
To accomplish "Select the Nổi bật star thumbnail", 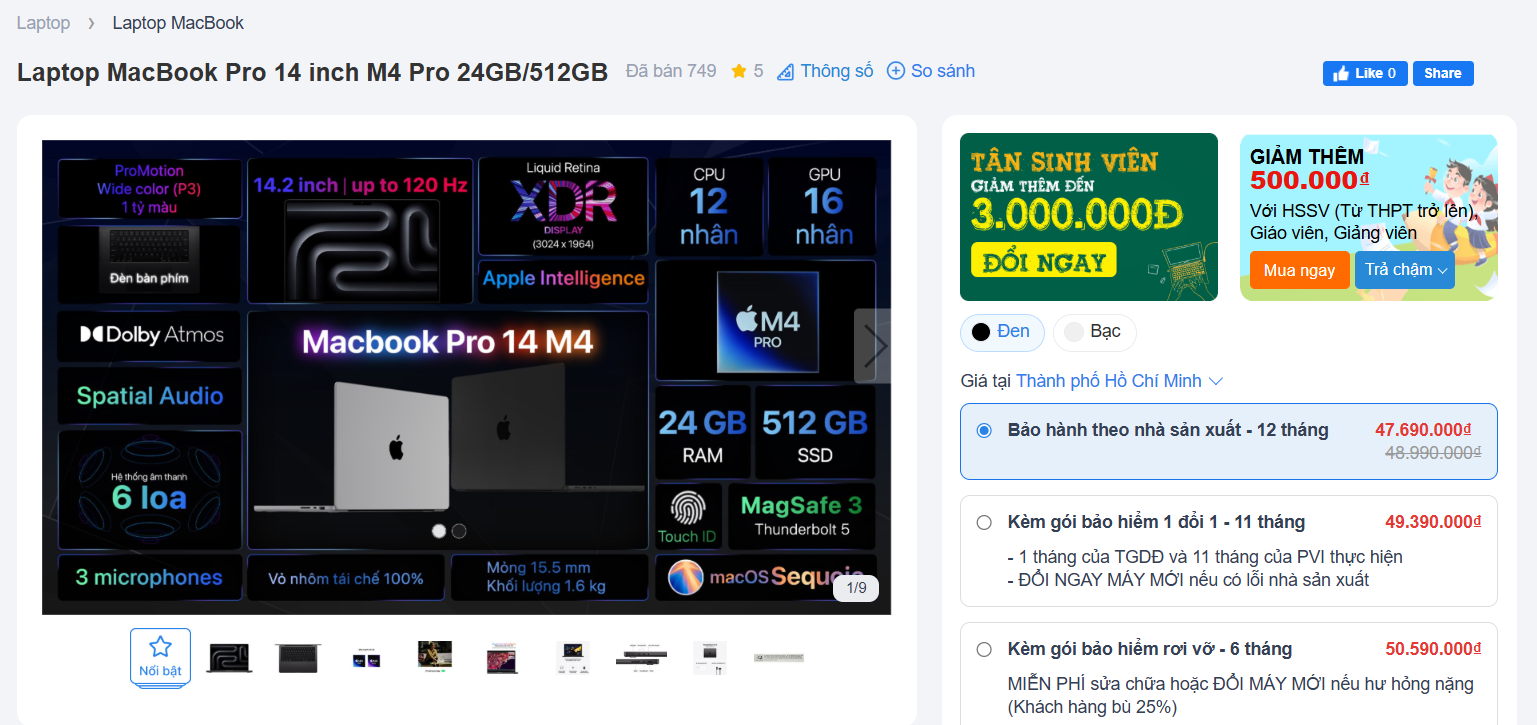I will tap(160, 656).
